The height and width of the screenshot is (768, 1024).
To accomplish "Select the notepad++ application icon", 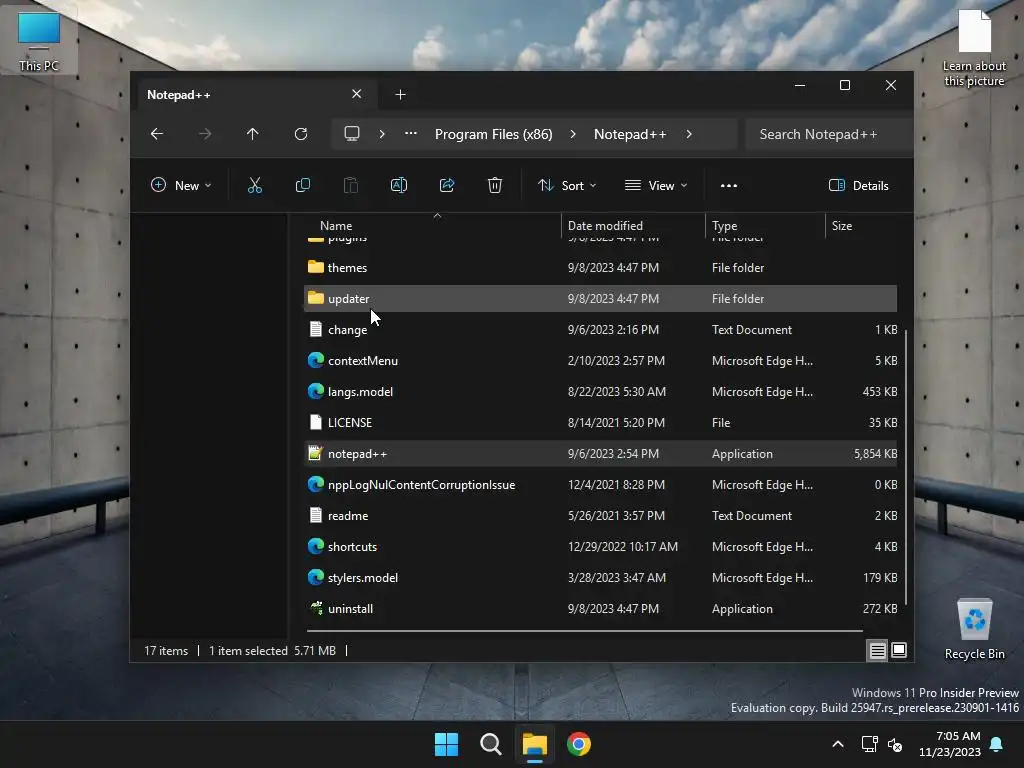I will [x=315, y=453].
